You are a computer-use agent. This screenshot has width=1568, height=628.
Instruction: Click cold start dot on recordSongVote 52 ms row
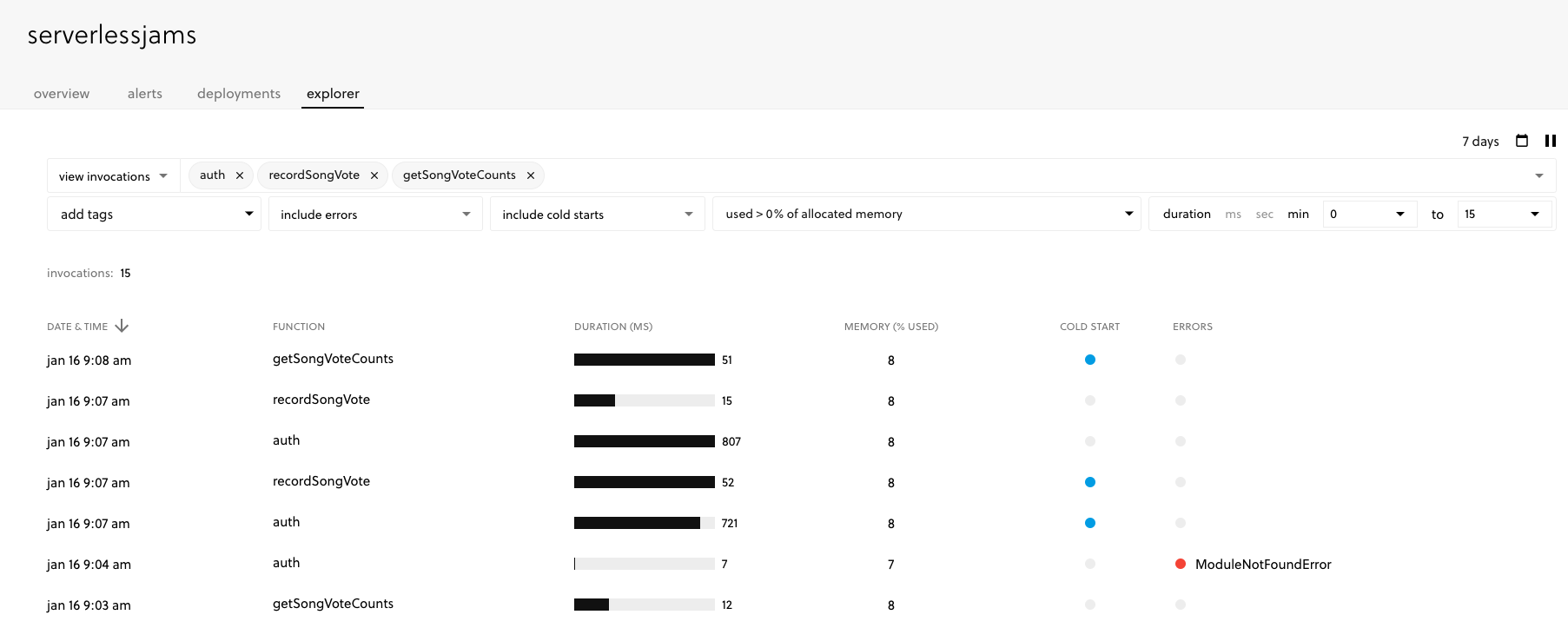click(x=1089, y=482)
